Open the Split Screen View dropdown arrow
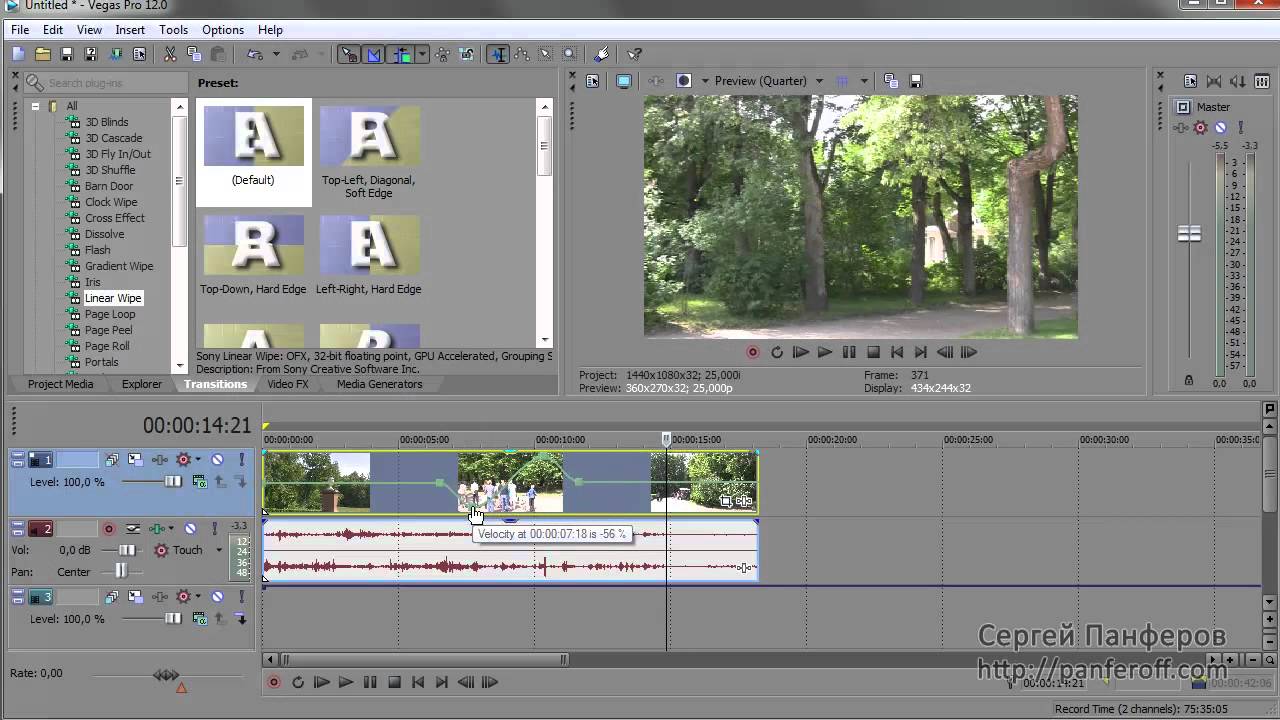Screen dimensions: 1280x720 (705, 81)
